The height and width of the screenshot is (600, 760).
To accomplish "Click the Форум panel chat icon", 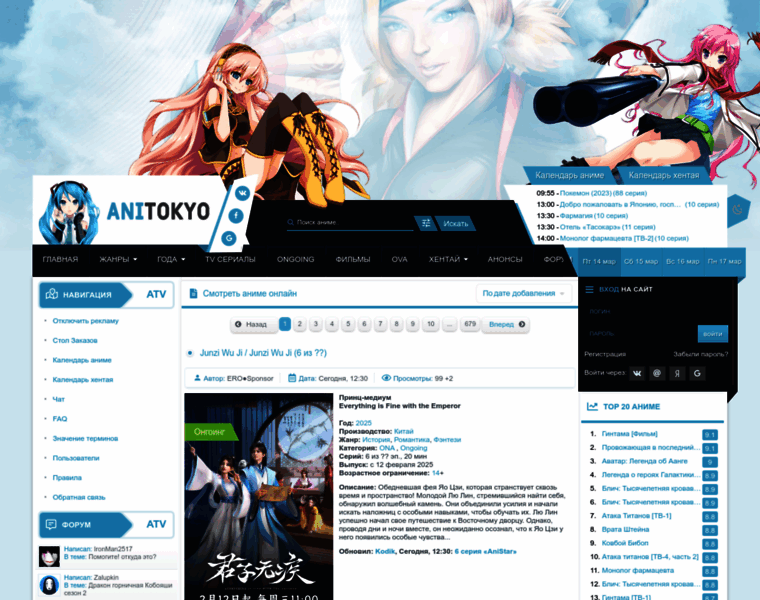I will [51, 524].
